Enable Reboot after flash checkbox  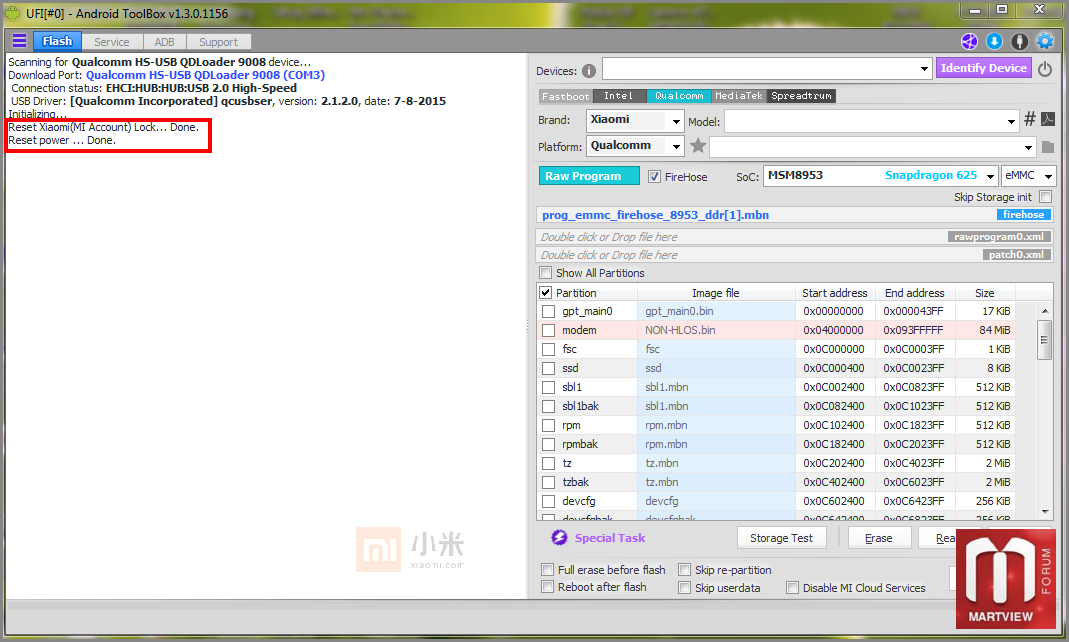[547, 587]
